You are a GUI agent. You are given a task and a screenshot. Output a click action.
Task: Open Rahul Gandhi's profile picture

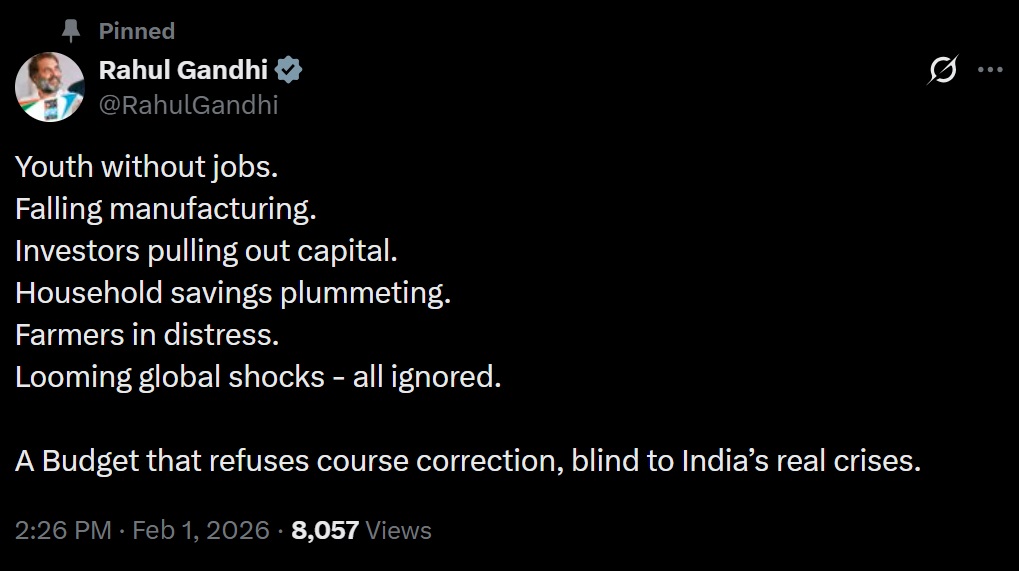click(x=50, y=87)
